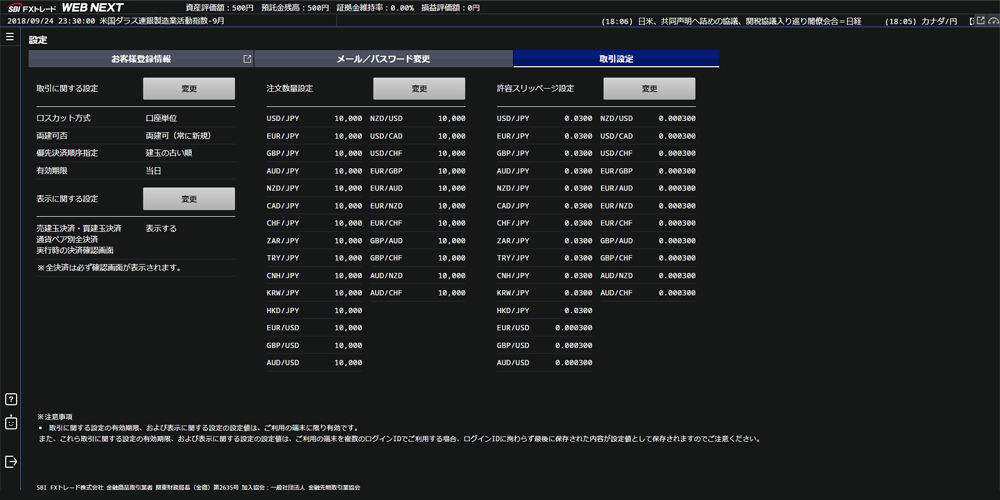This screenshot has width=1000, height=500.
Task: Select the USD/JPY order quantity row
Action: click(314, 119)
